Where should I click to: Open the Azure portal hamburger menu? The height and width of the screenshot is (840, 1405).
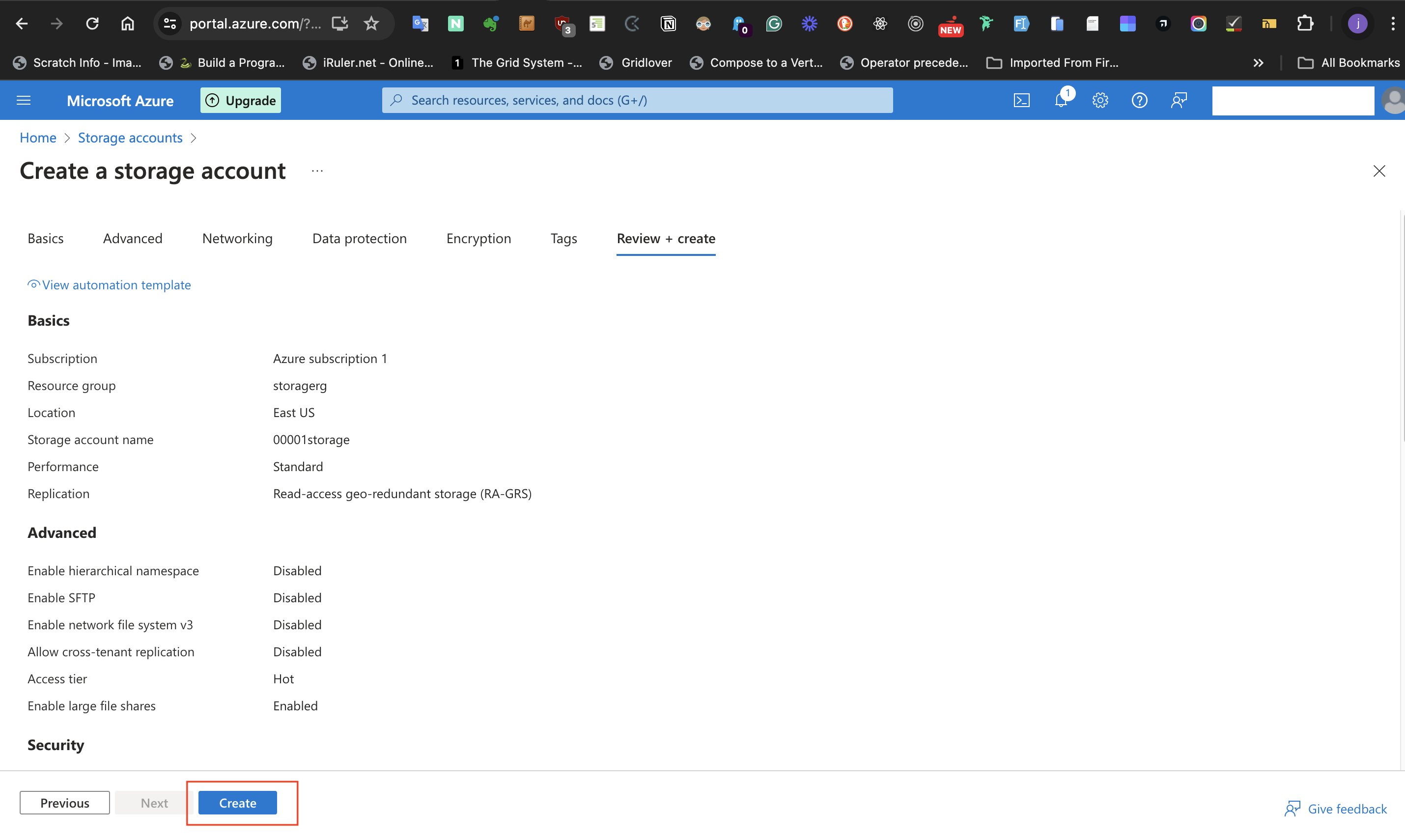tap(23, 100)
